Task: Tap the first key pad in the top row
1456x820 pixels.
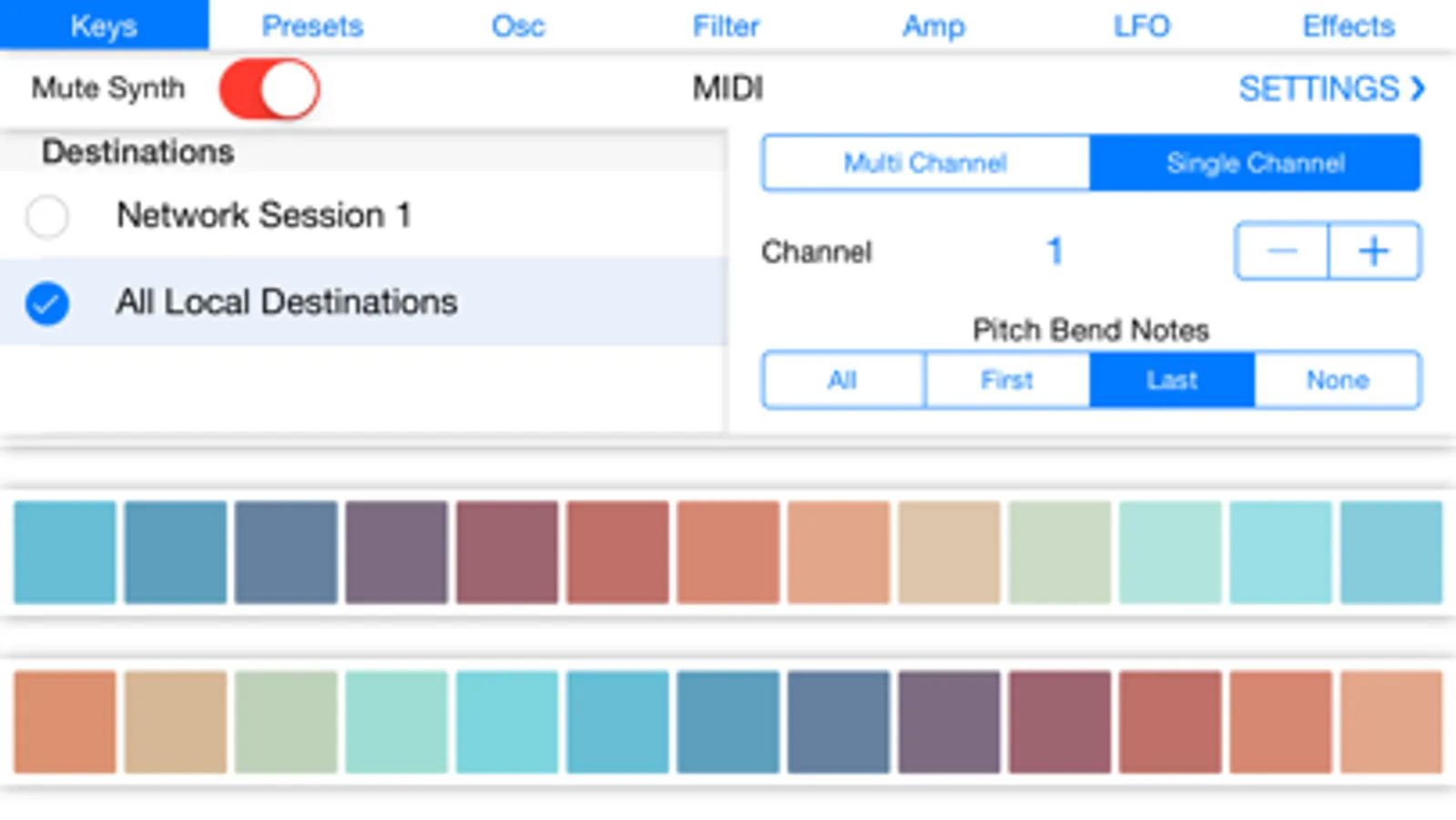Action: 65,552
